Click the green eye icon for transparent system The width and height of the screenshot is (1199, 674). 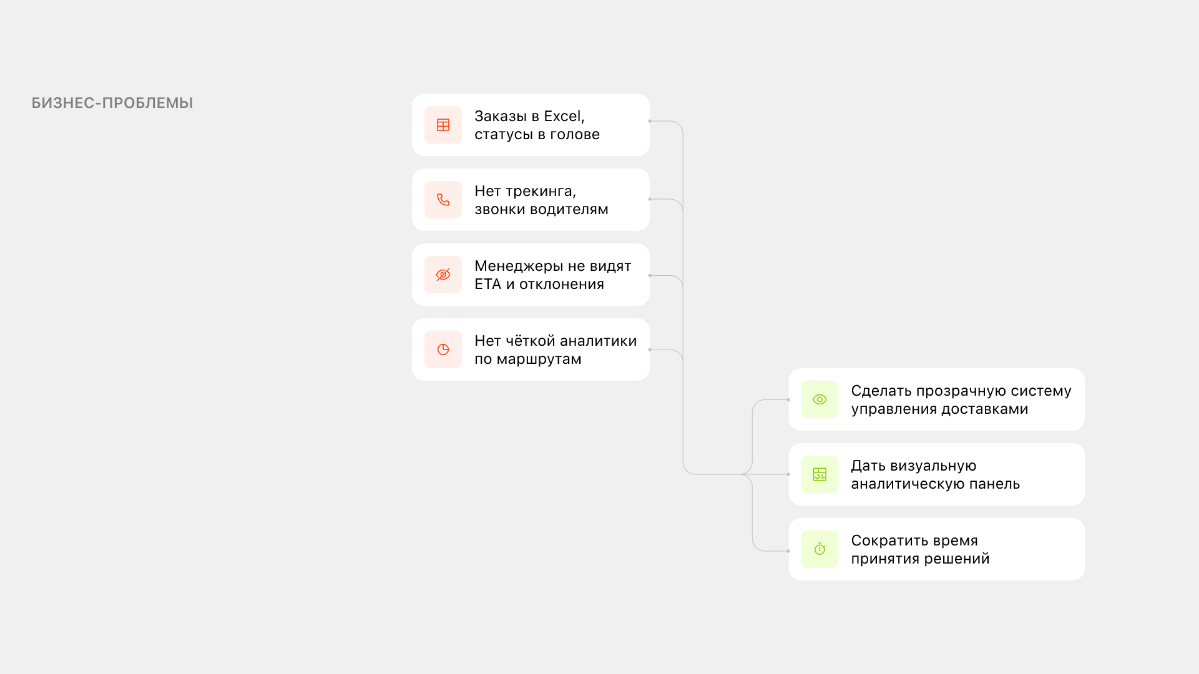[x=820, y=399]
